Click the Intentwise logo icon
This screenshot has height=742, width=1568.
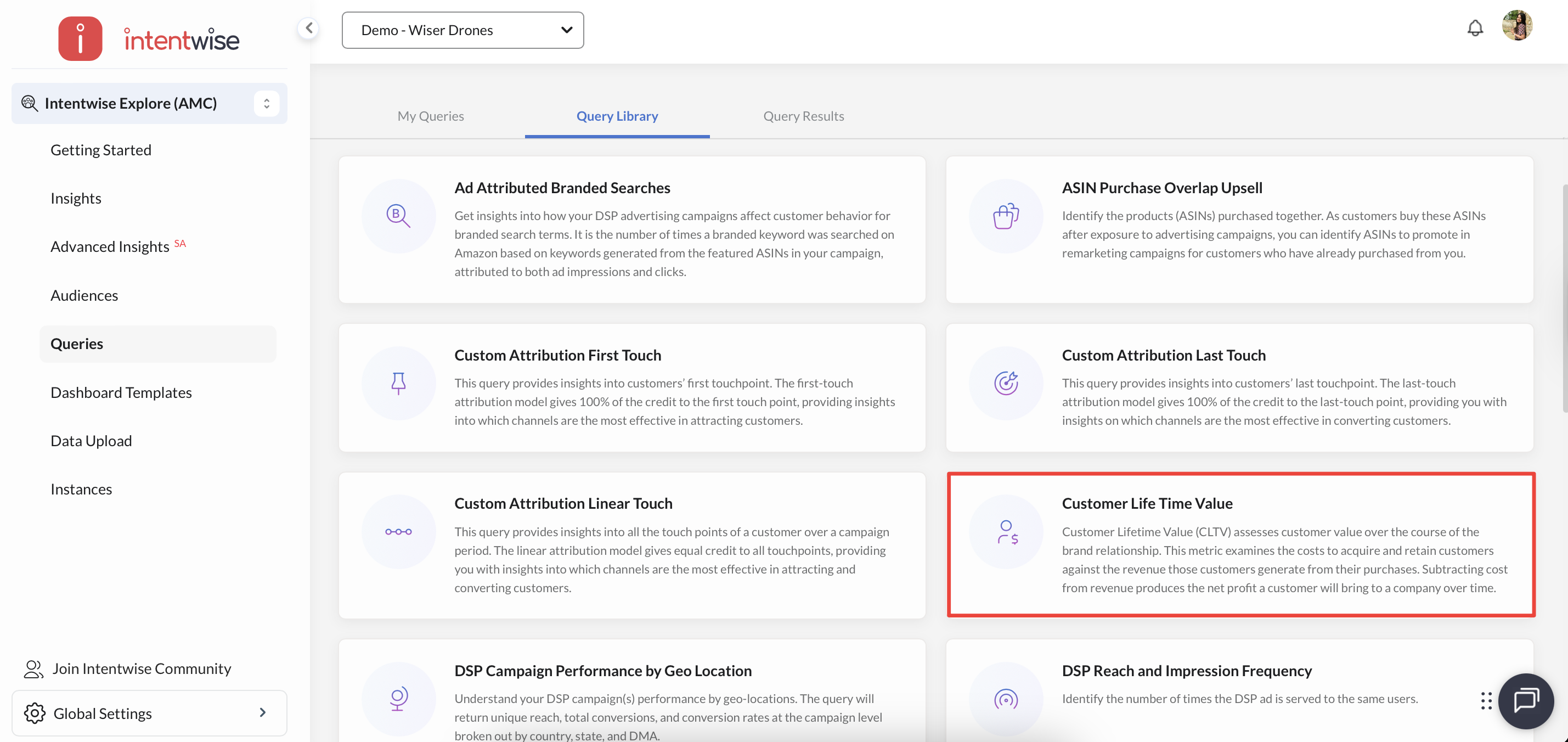tap(80, 38)
